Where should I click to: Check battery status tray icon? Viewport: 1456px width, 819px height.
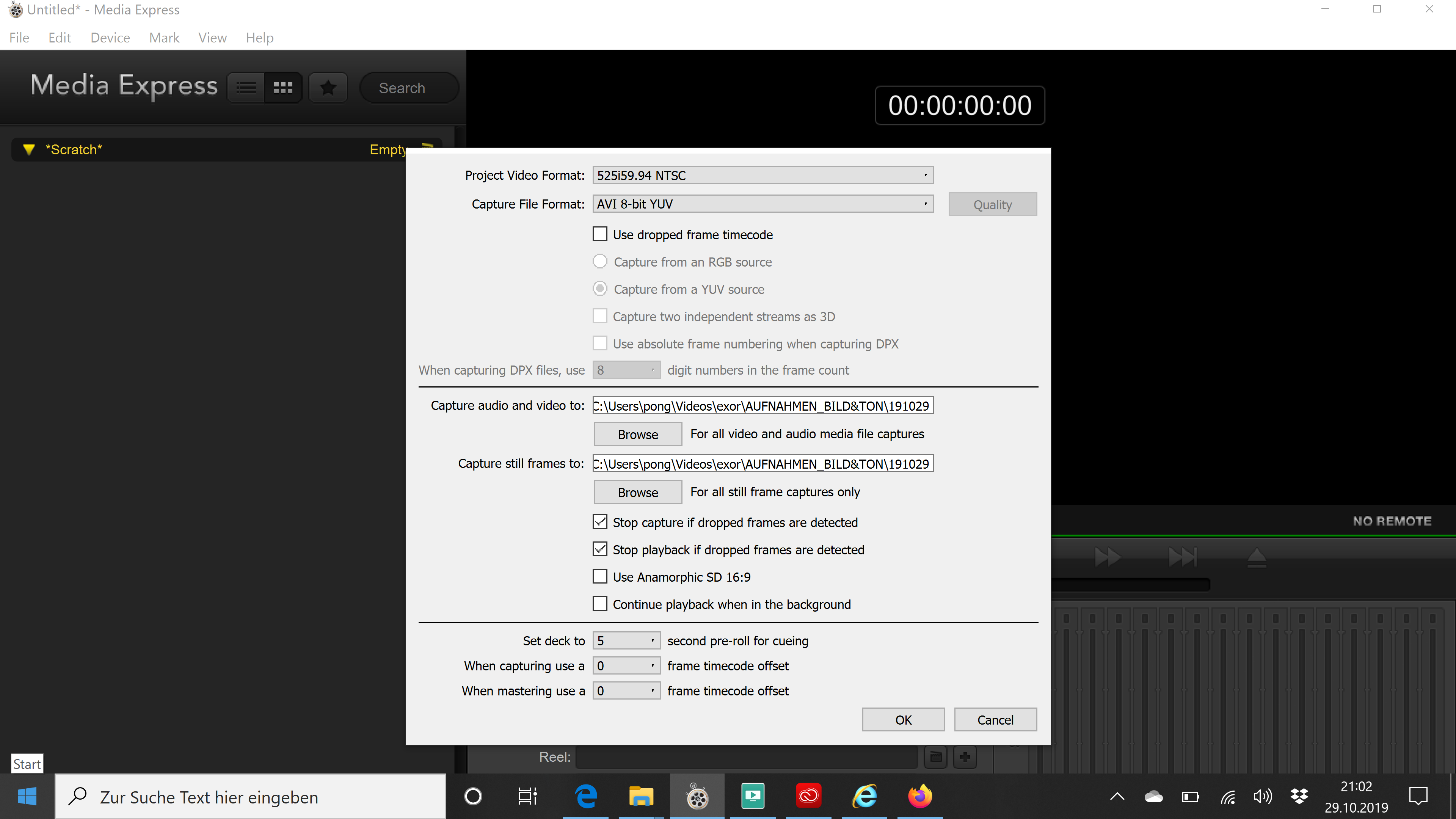click(x=1190, y=797)
